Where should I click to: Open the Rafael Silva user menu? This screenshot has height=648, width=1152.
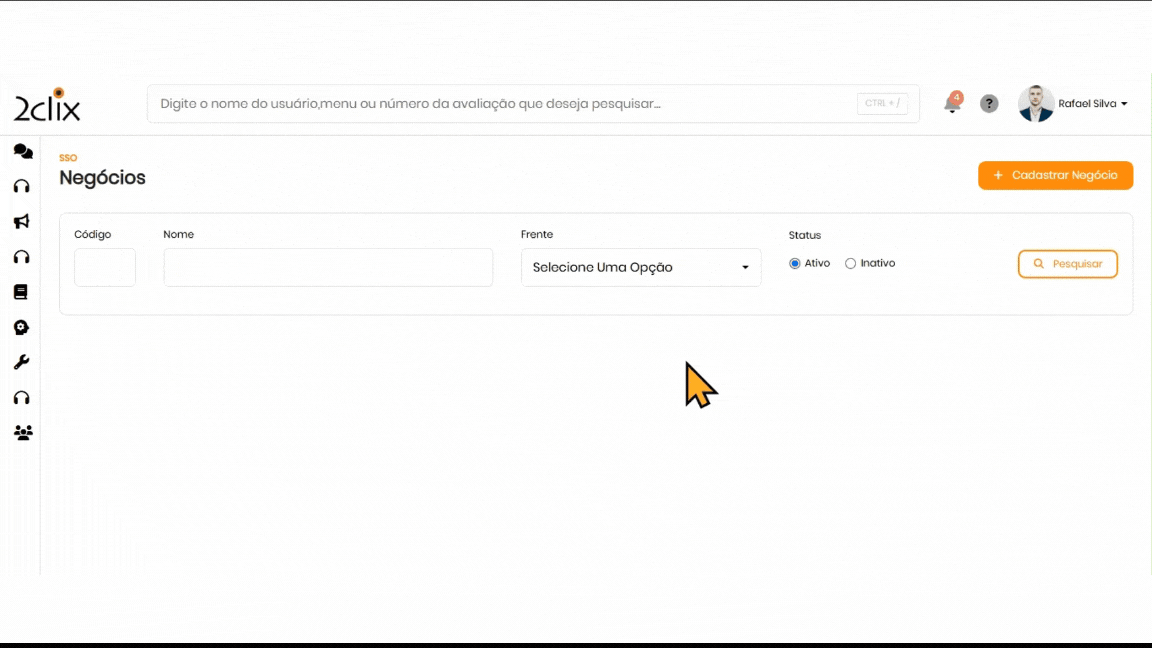(1092, 104)
